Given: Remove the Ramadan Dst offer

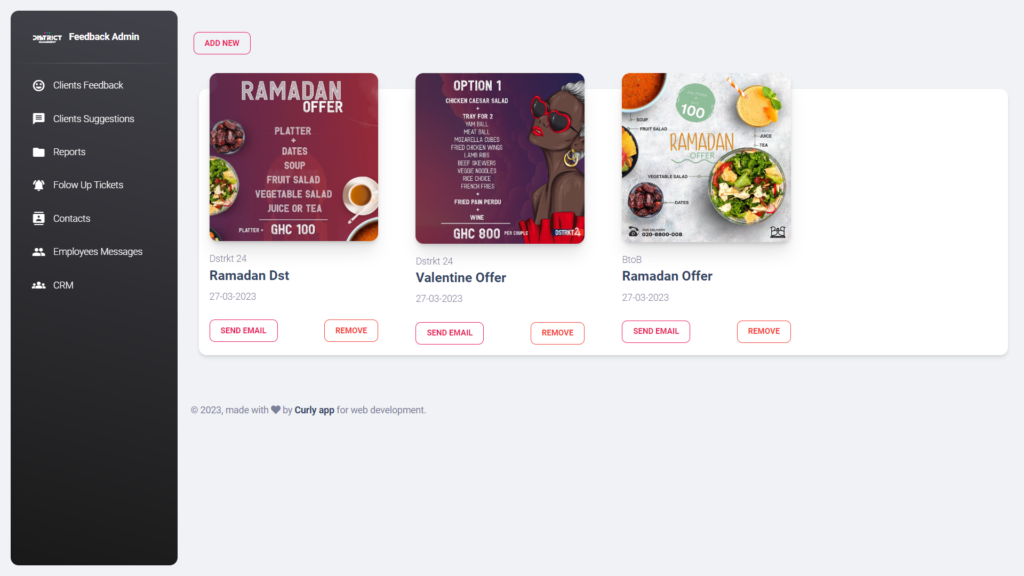Looking at the screenshot, I should (351, 330).
